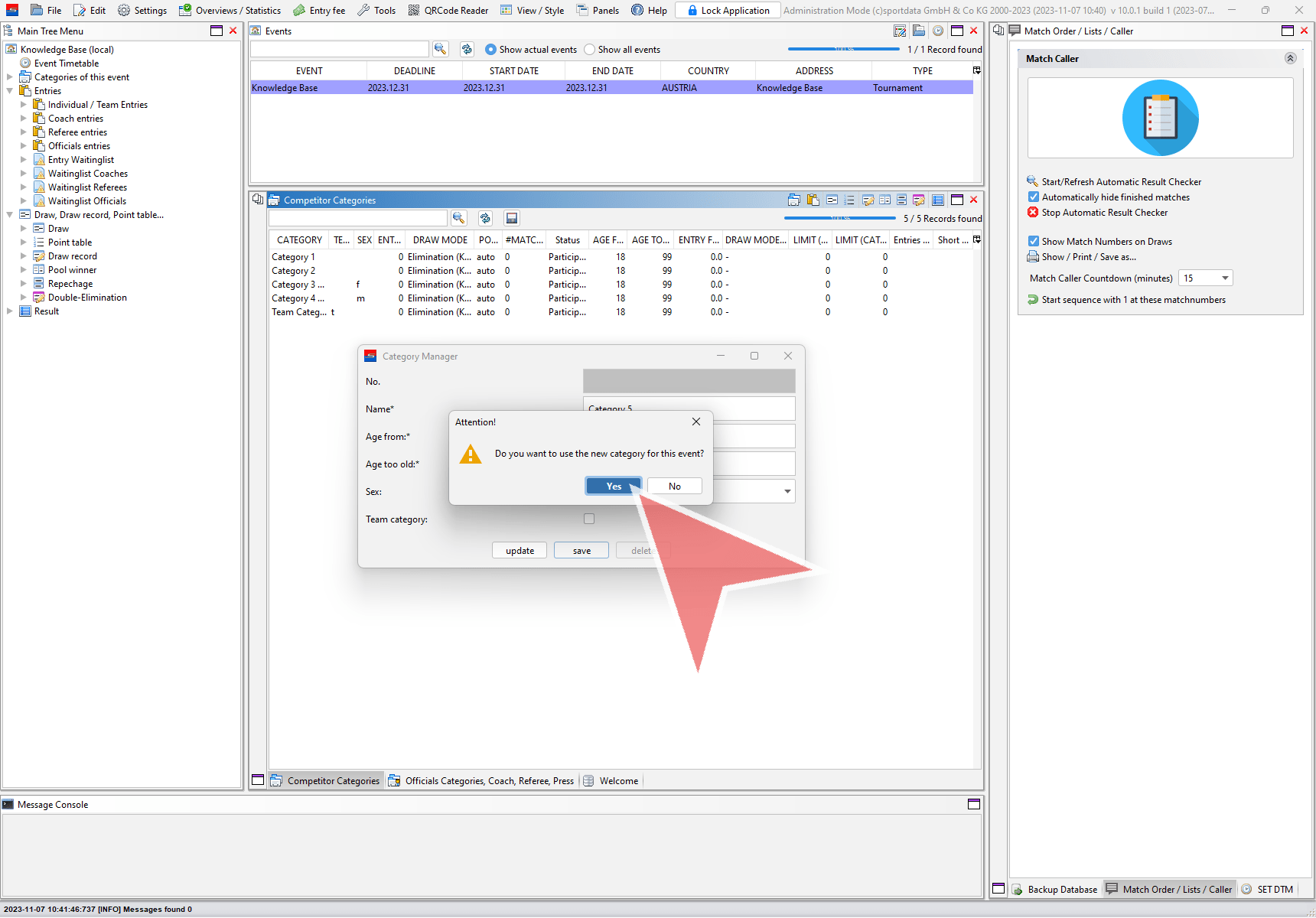The image size is (1316, 918).
Task: Toggle Show Match Numbers on Draws checkbox
Action: (x=1034, y=242)
